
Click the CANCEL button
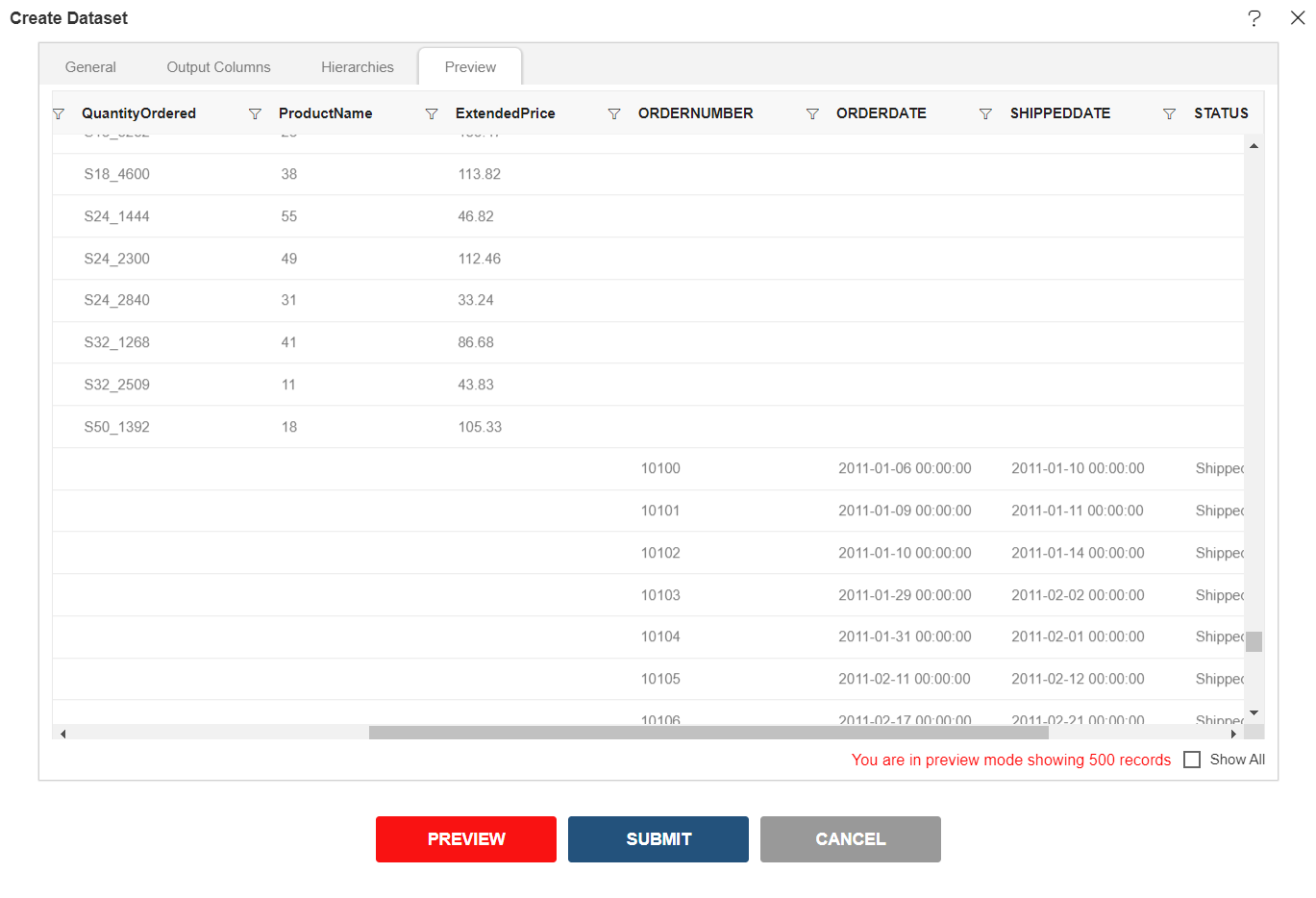[x=851, y=839]
